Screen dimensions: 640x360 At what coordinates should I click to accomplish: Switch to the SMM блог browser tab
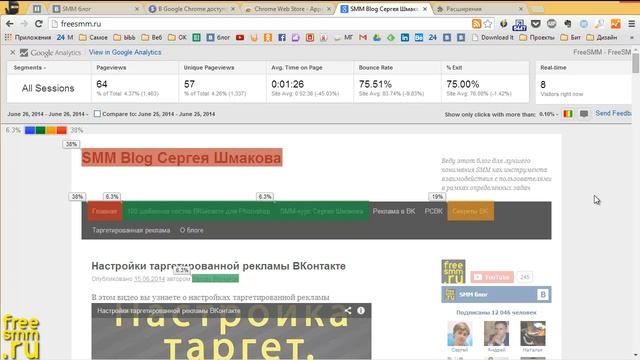[95, 9]
